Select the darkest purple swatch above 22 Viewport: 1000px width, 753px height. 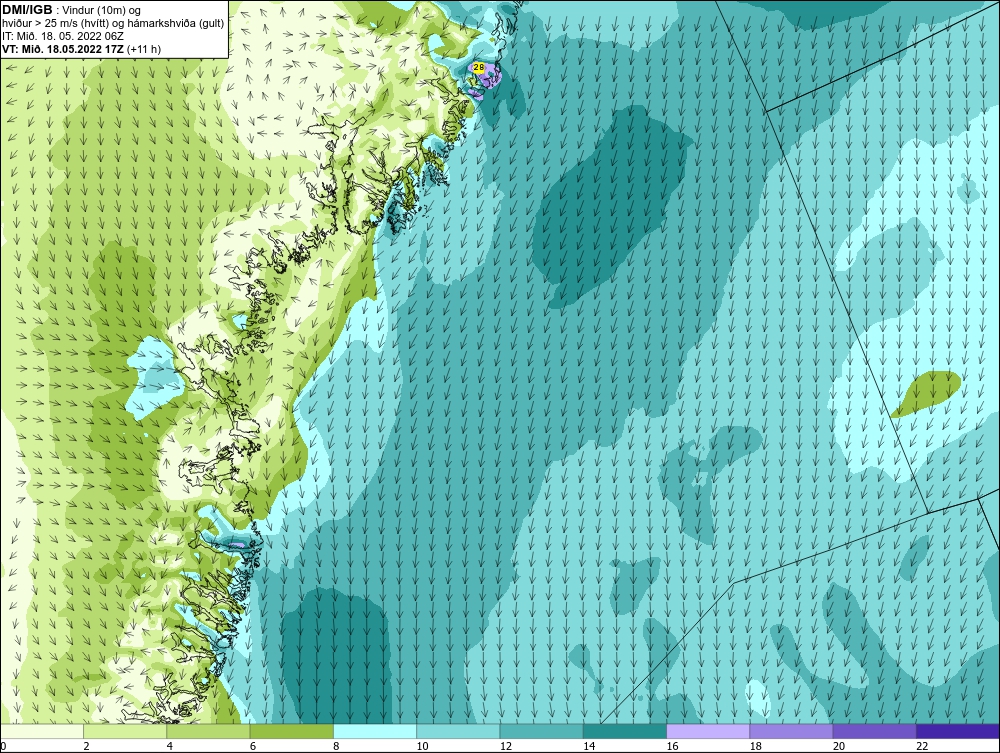pos(958,731)
